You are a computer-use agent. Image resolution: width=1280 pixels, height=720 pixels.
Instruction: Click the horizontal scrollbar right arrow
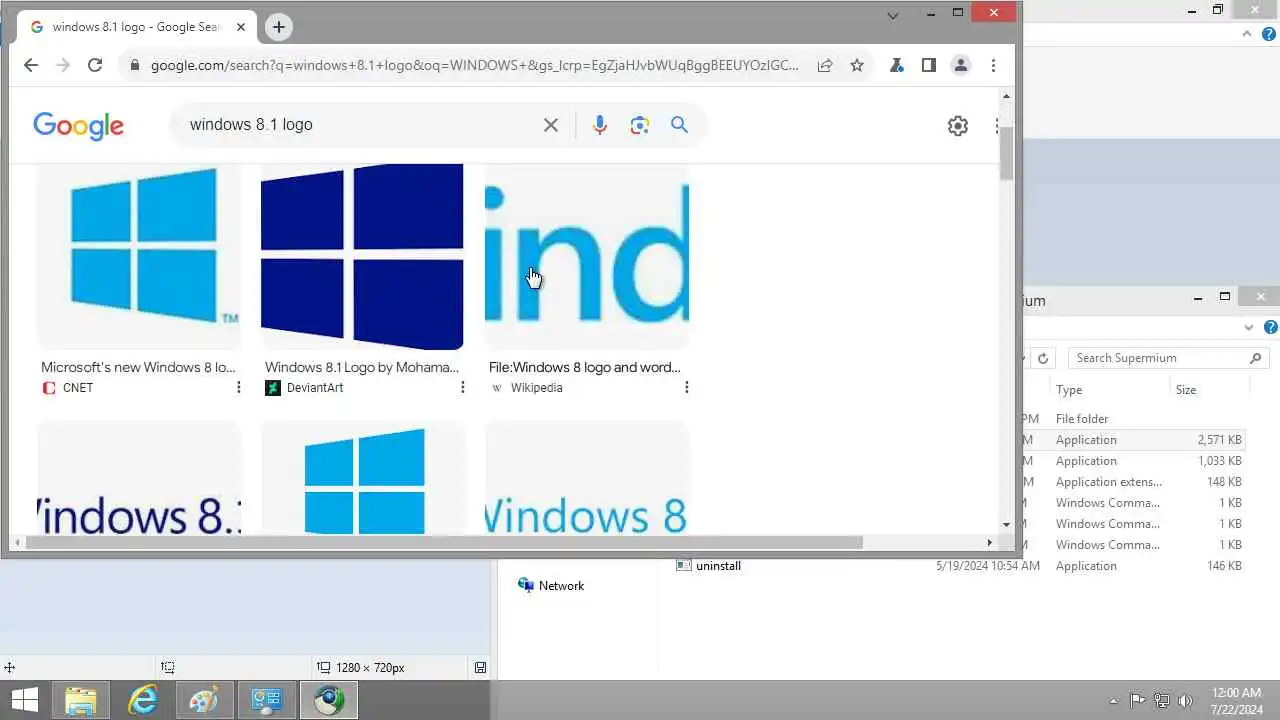[989, 543]
